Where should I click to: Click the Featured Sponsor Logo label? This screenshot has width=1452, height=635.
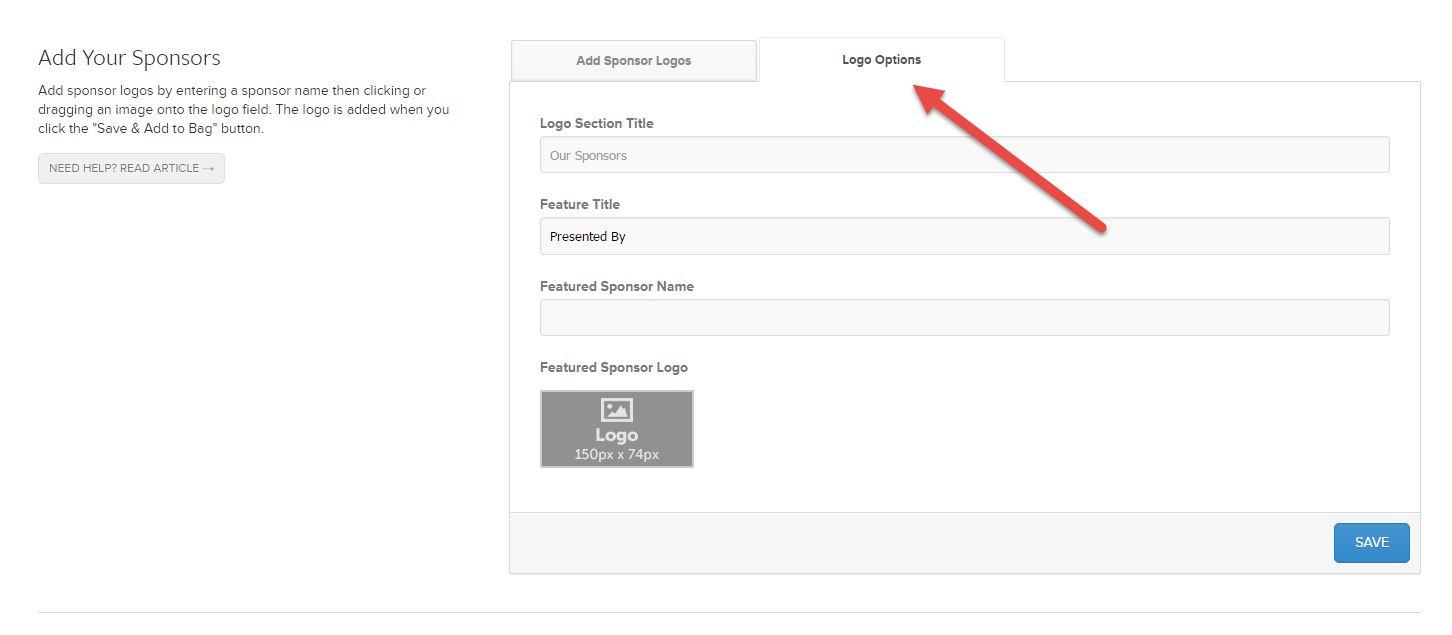click(x=613, y=367)
